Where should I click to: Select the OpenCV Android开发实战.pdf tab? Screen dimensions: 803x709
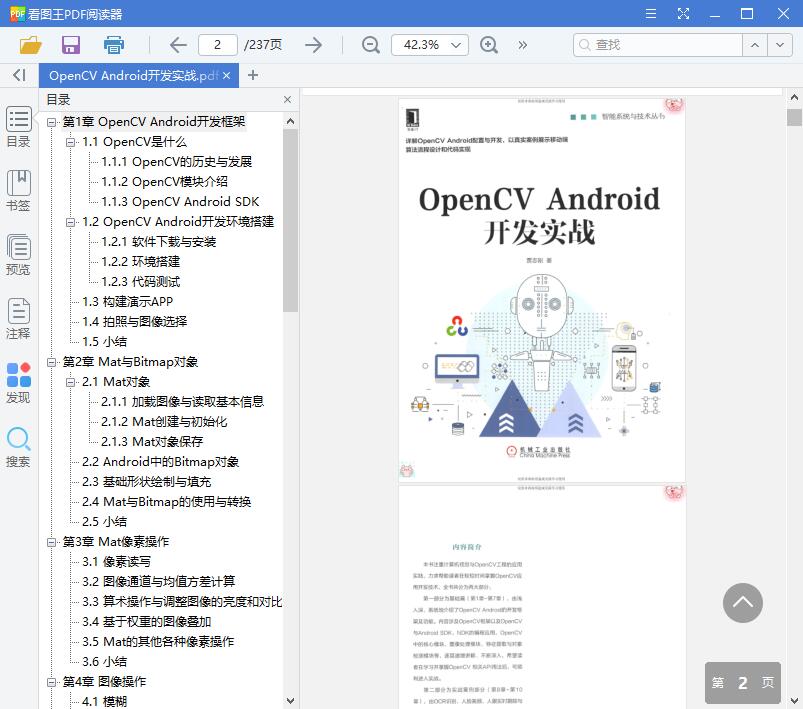point(130,75)
